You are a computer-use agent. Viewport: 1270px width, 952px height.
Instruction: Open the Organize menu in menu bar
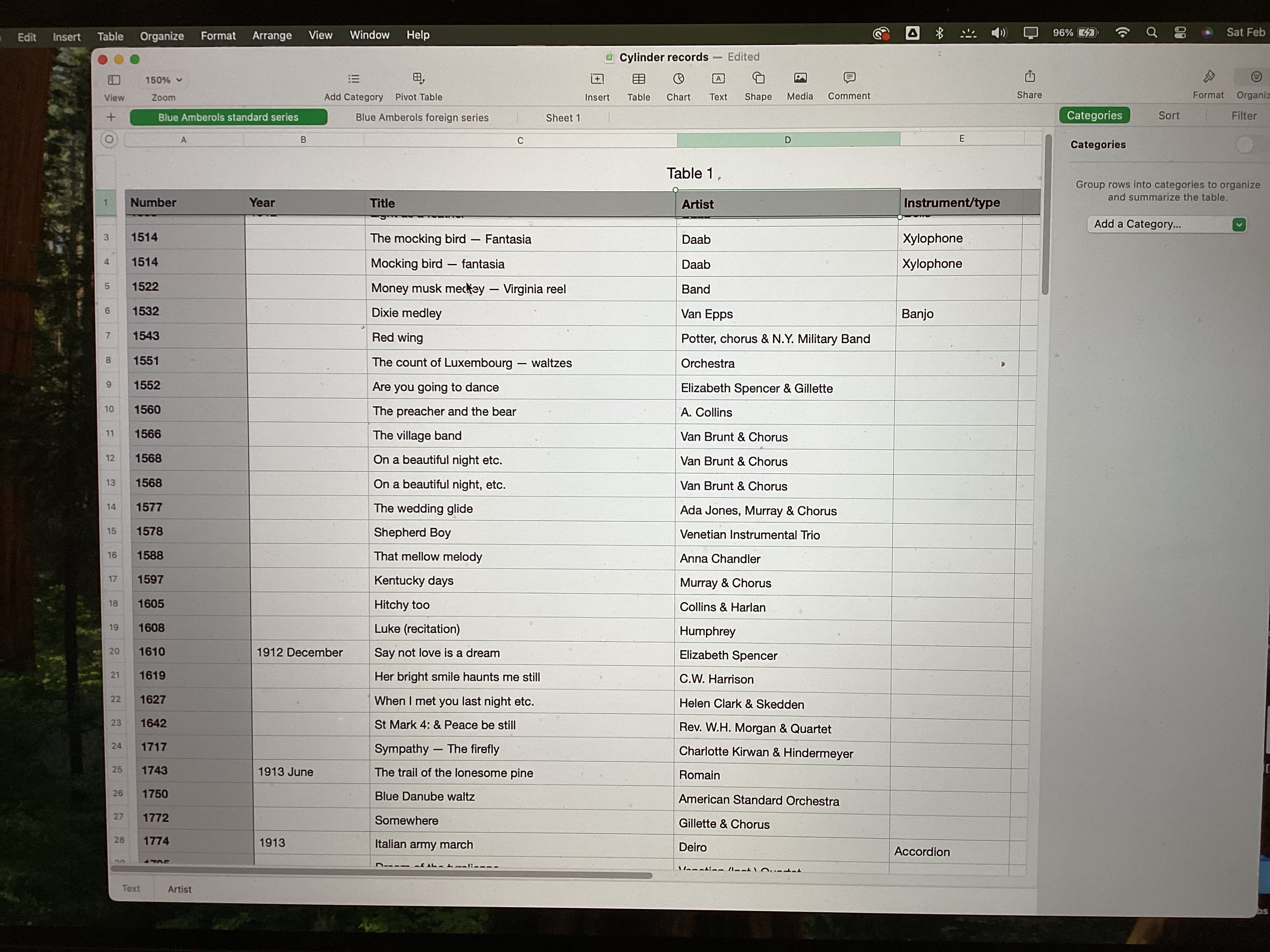pyautogui.click(x=161, y=36)
